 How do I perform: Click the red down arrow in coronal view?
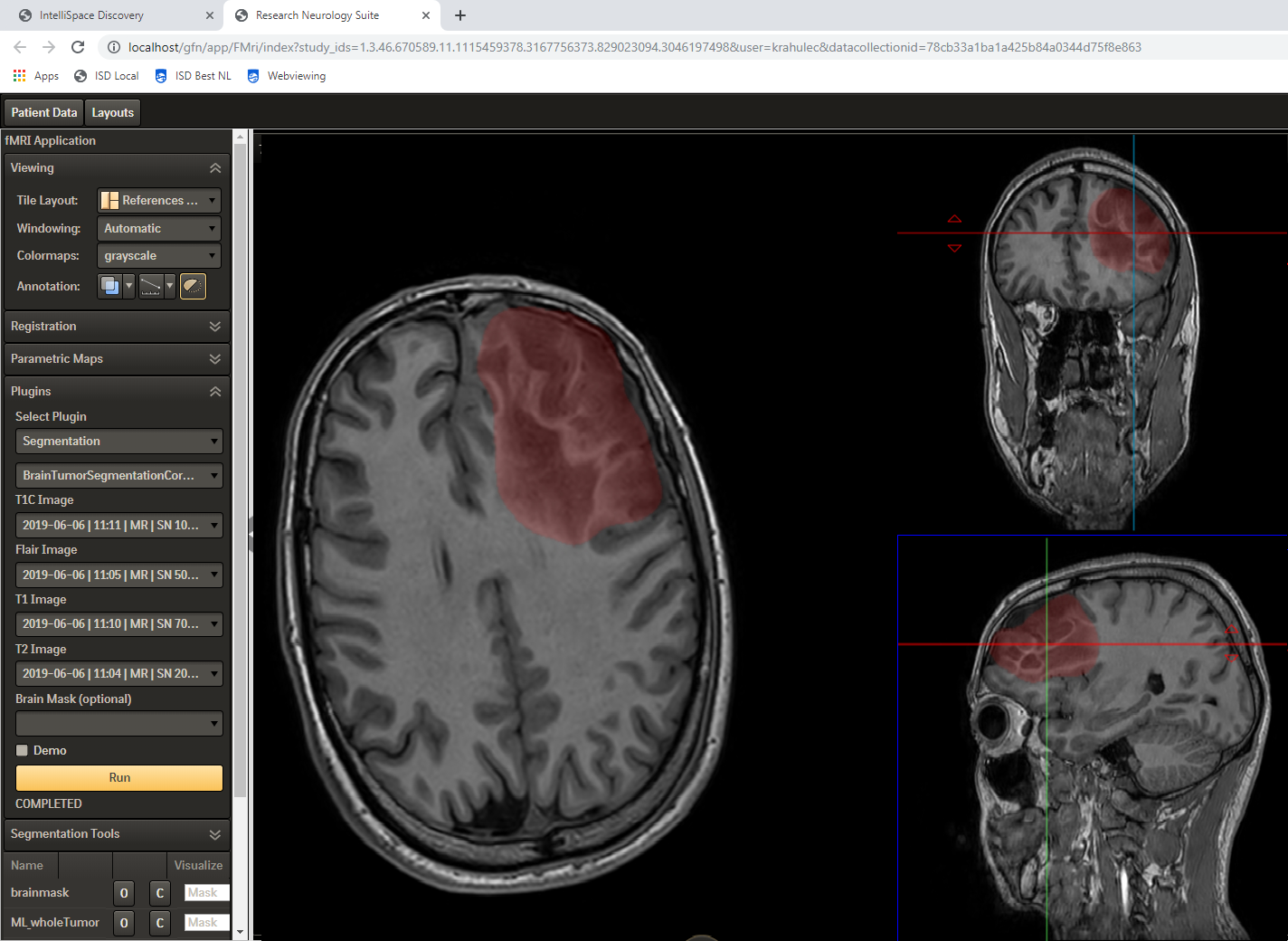[954, 248]
